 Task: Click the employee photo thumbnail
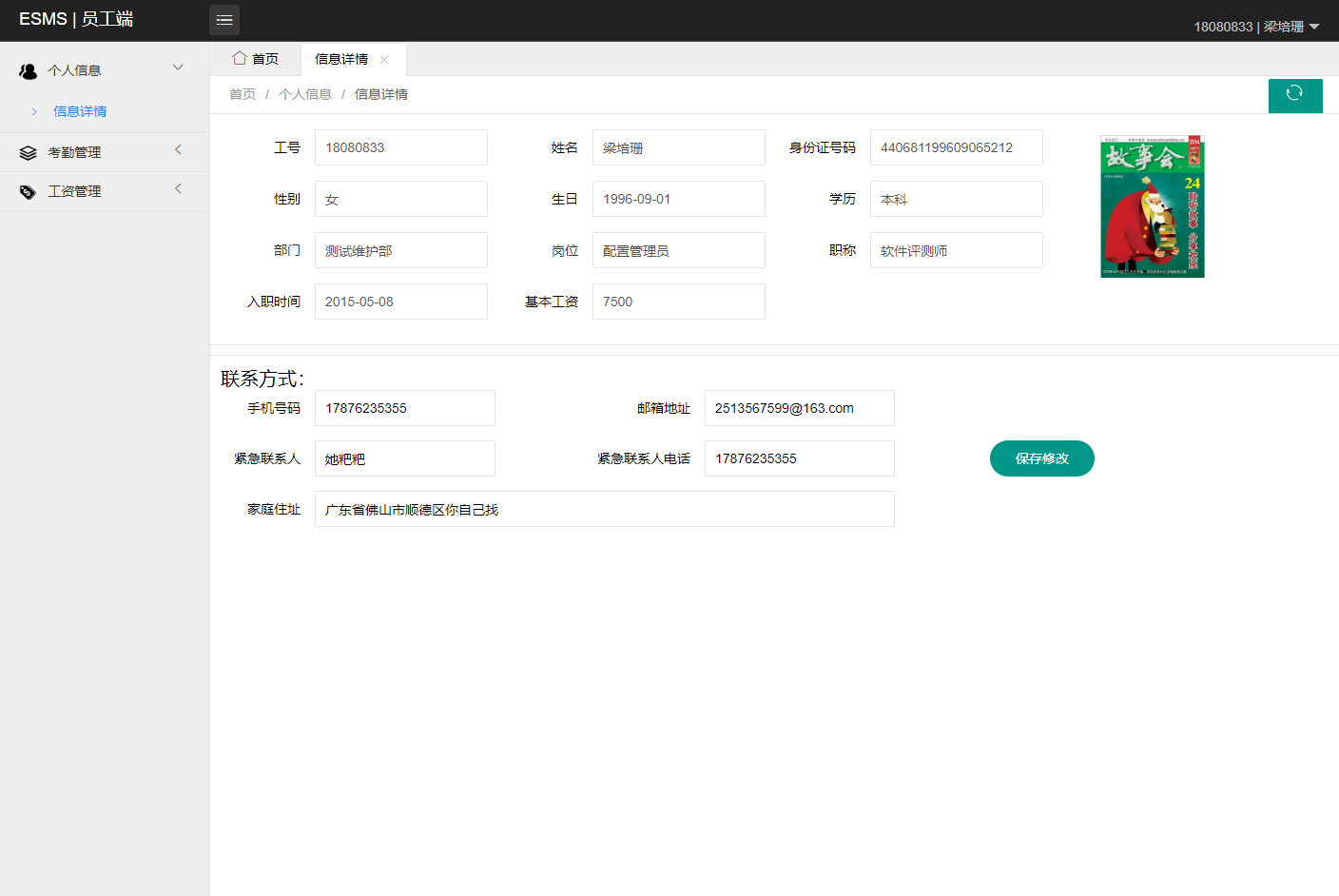(x=1152, y=206)
